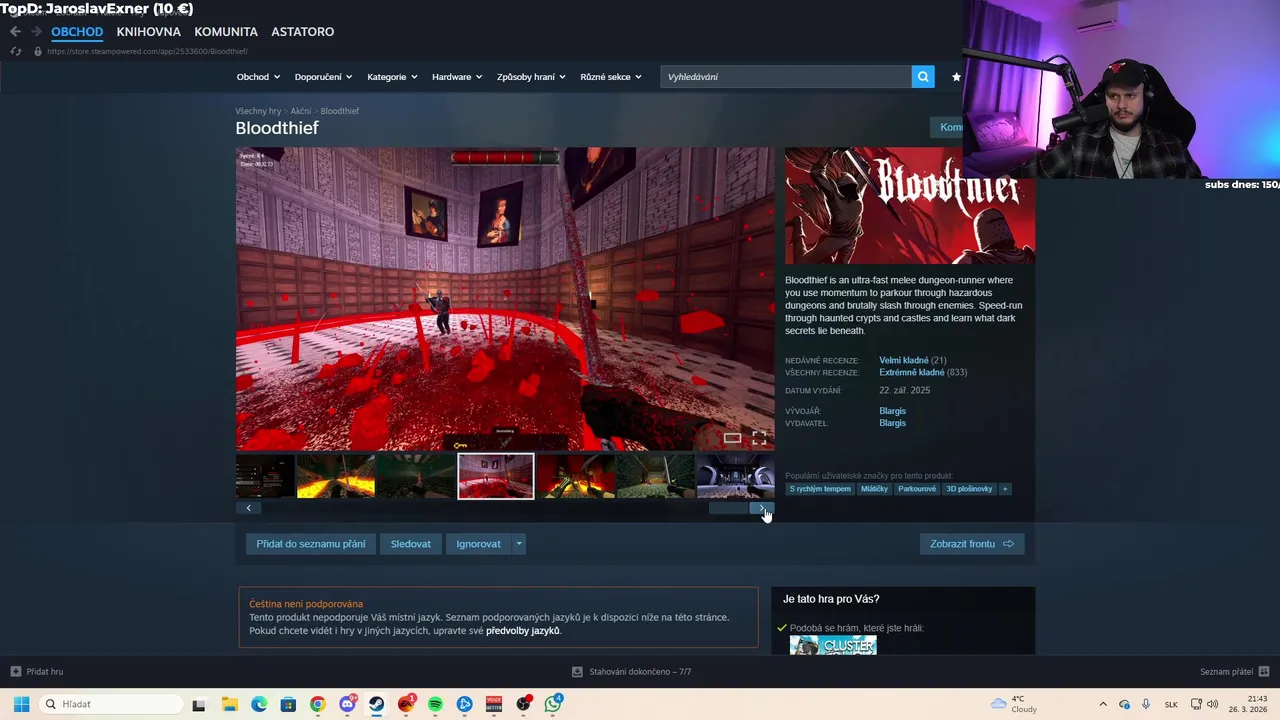Click the Vyhledávání search input field
Screen dimensions: 1280x720
(x=786, y=76)
